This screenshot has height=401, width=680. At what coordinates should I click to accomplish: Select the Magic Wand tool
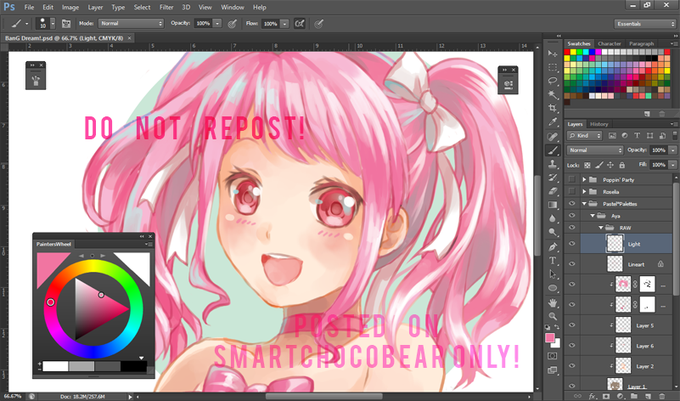pyautogui.click(x=552, y=94)
